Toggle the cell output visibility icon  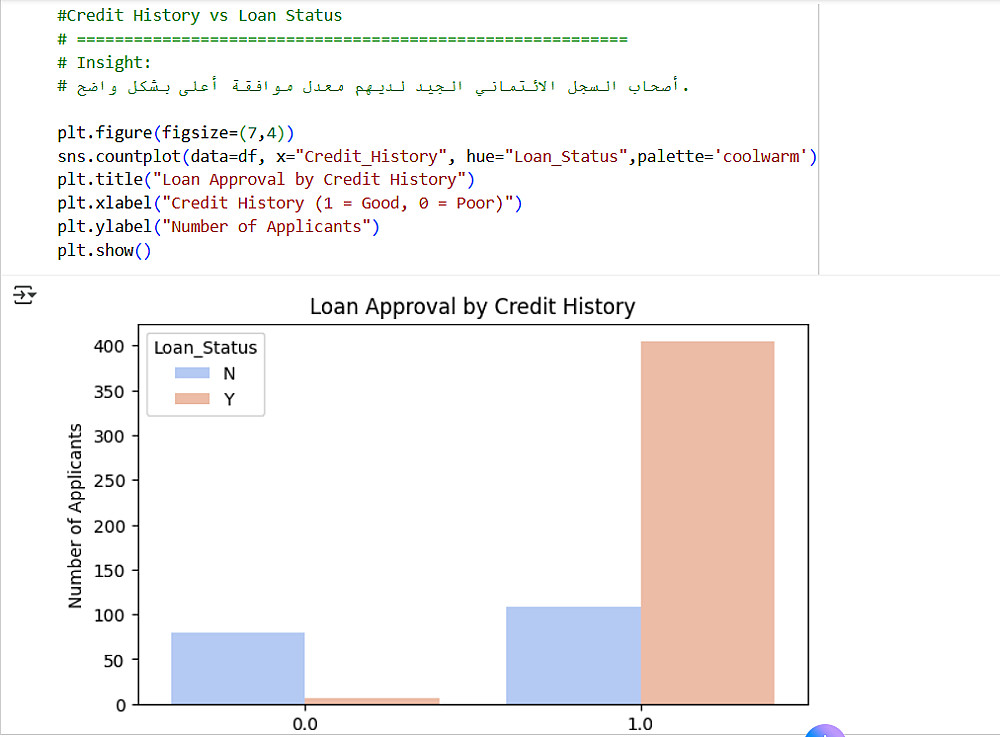coord(24,295)
